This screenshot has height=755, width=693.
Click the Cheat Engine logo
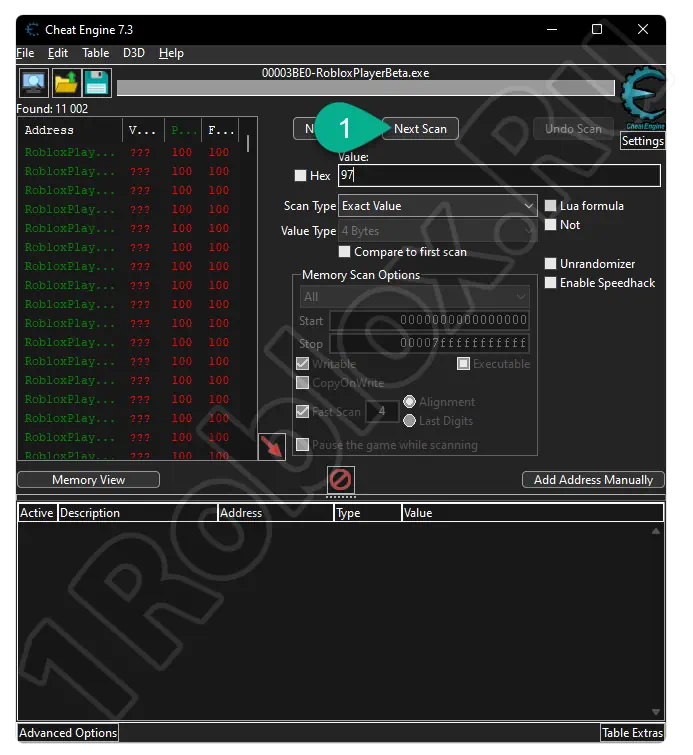pos(643,99)
